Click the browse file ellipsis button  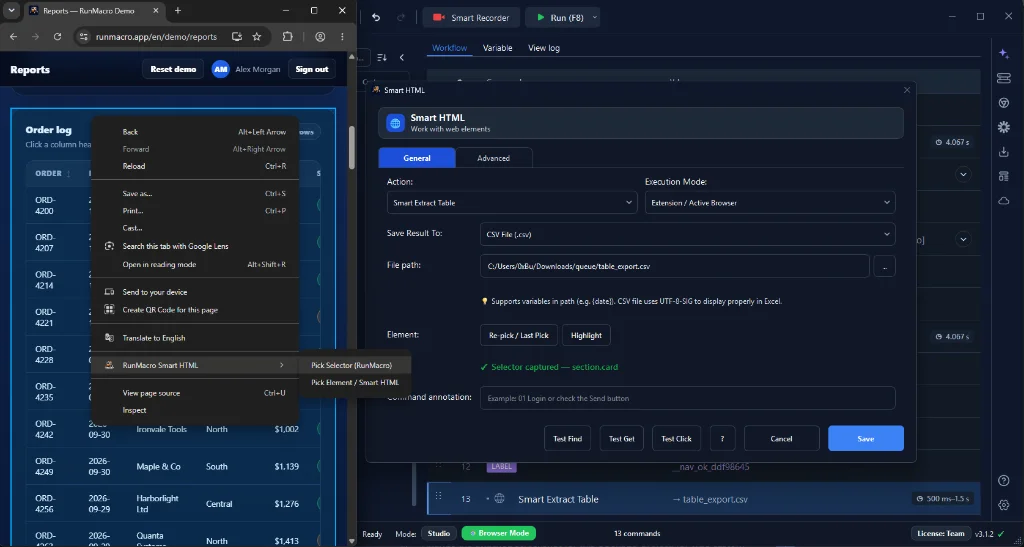pos(884,266)
